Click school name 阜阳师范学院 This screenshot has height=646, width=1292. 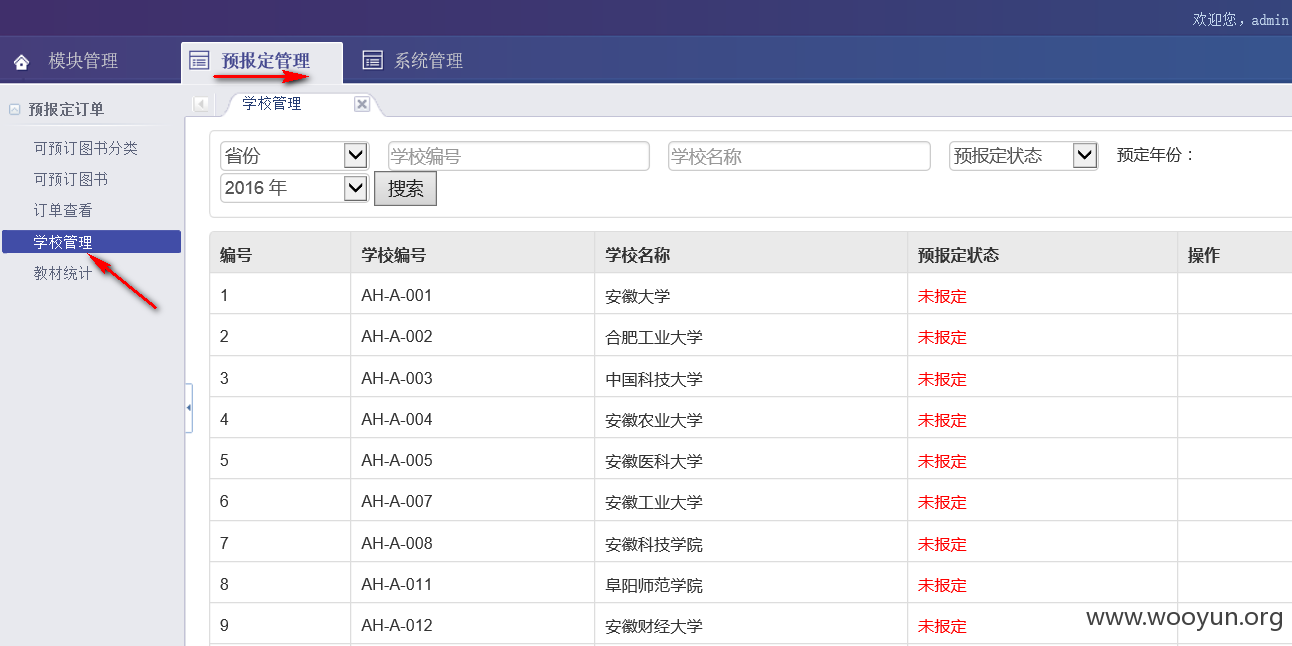pyautogui.click(x=654, y=585)
